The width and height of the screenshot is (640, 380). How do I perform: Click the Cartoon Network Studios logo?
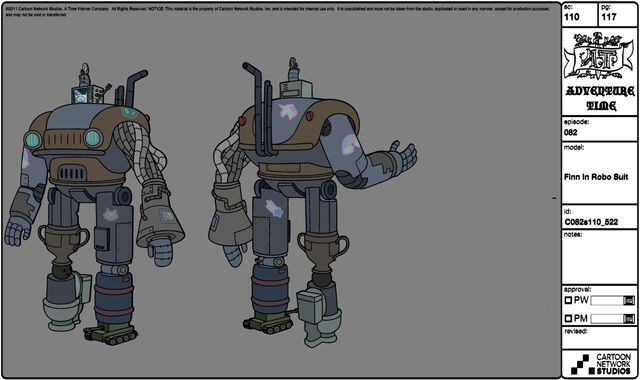tap(601, 364)
